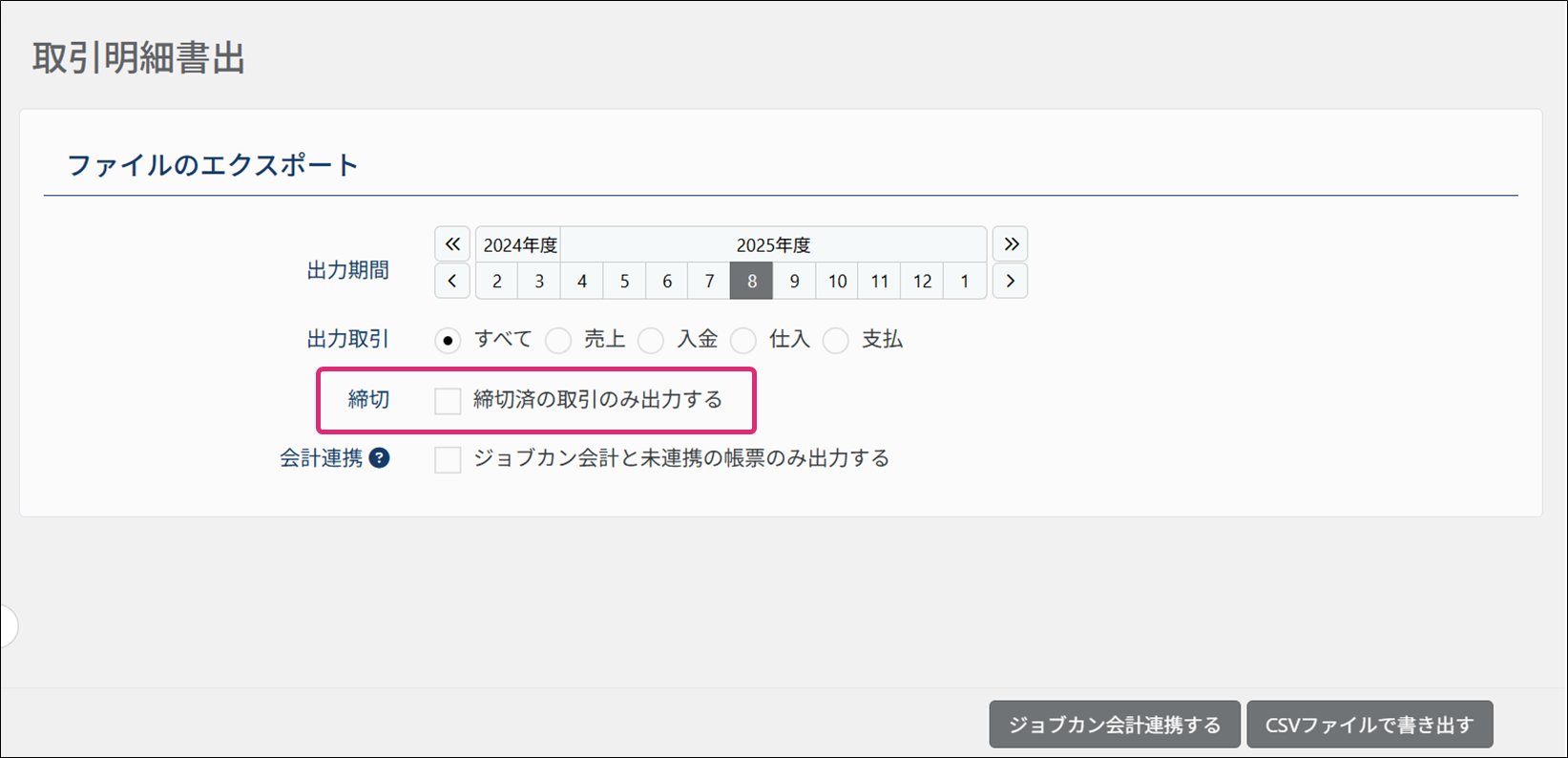Image resolution: width=1568 pixels, height=758 pixels.
Task: Open the 会計連携 help question mark icon
Action: point(379,458)
